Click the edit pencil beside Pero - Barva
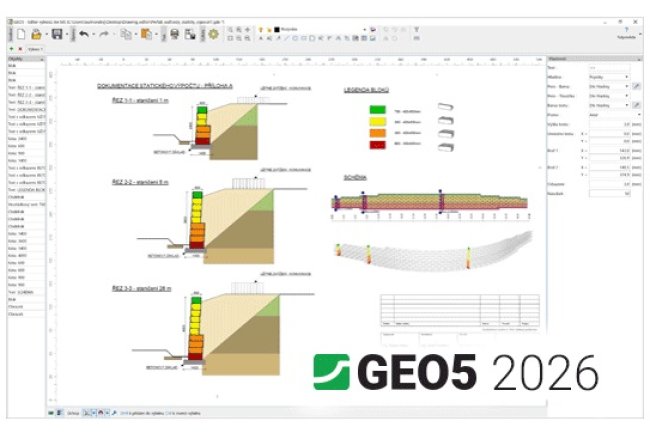Screen dimensions: 650x433 pyautogui.click(x=637, y=86)
